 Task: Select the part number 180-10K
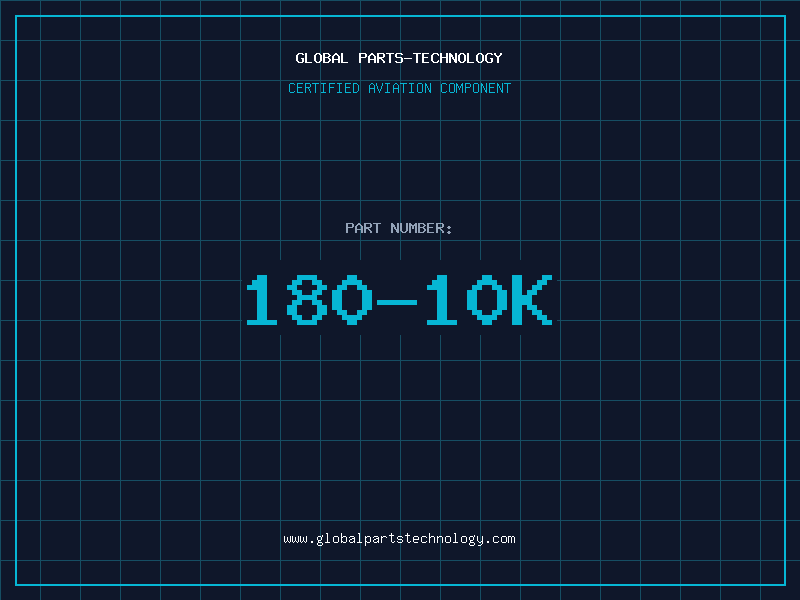tap(399, 299)
